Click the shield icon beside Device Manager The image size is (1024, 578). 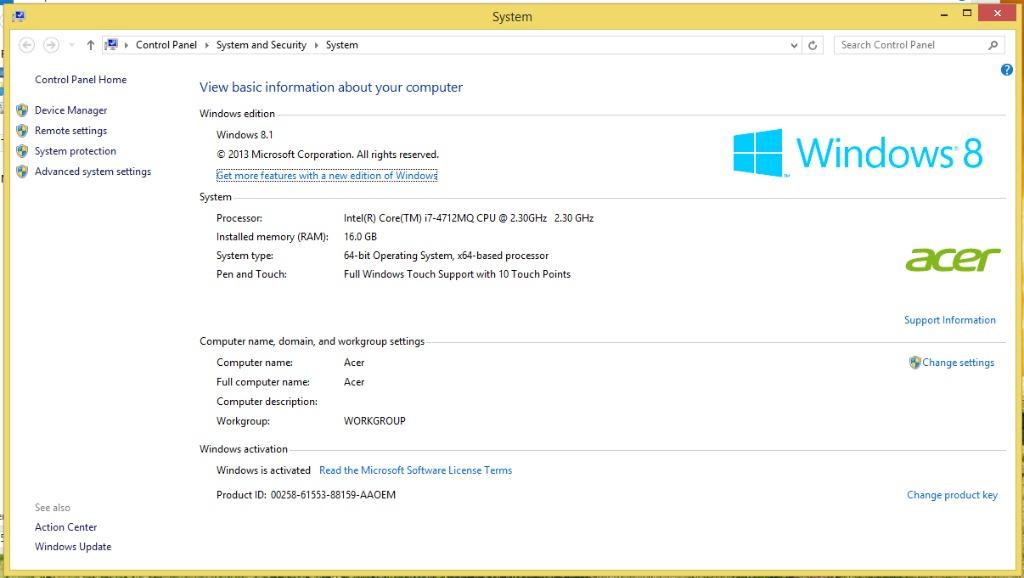[22, 110]
